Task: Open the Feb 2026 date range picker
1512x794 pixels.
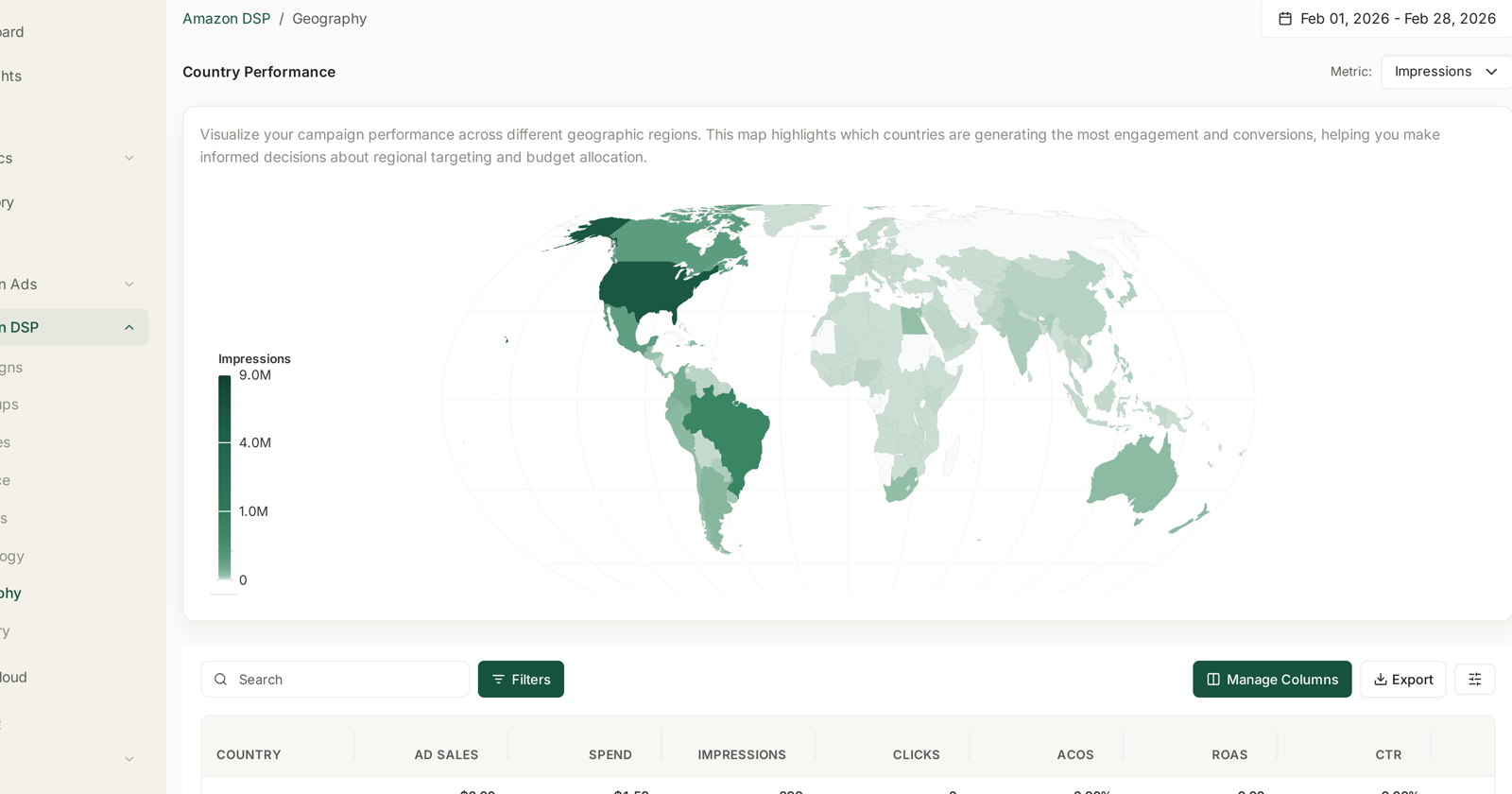Action: click(x=1386, y=19)
